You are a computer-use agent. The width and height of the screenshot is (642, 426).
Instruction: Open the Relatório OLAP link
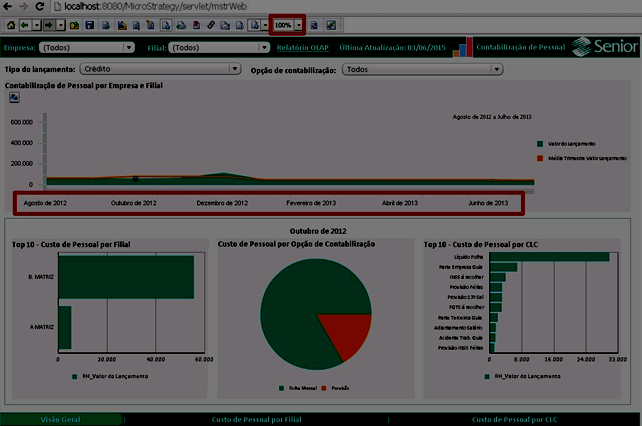[303, 47]
